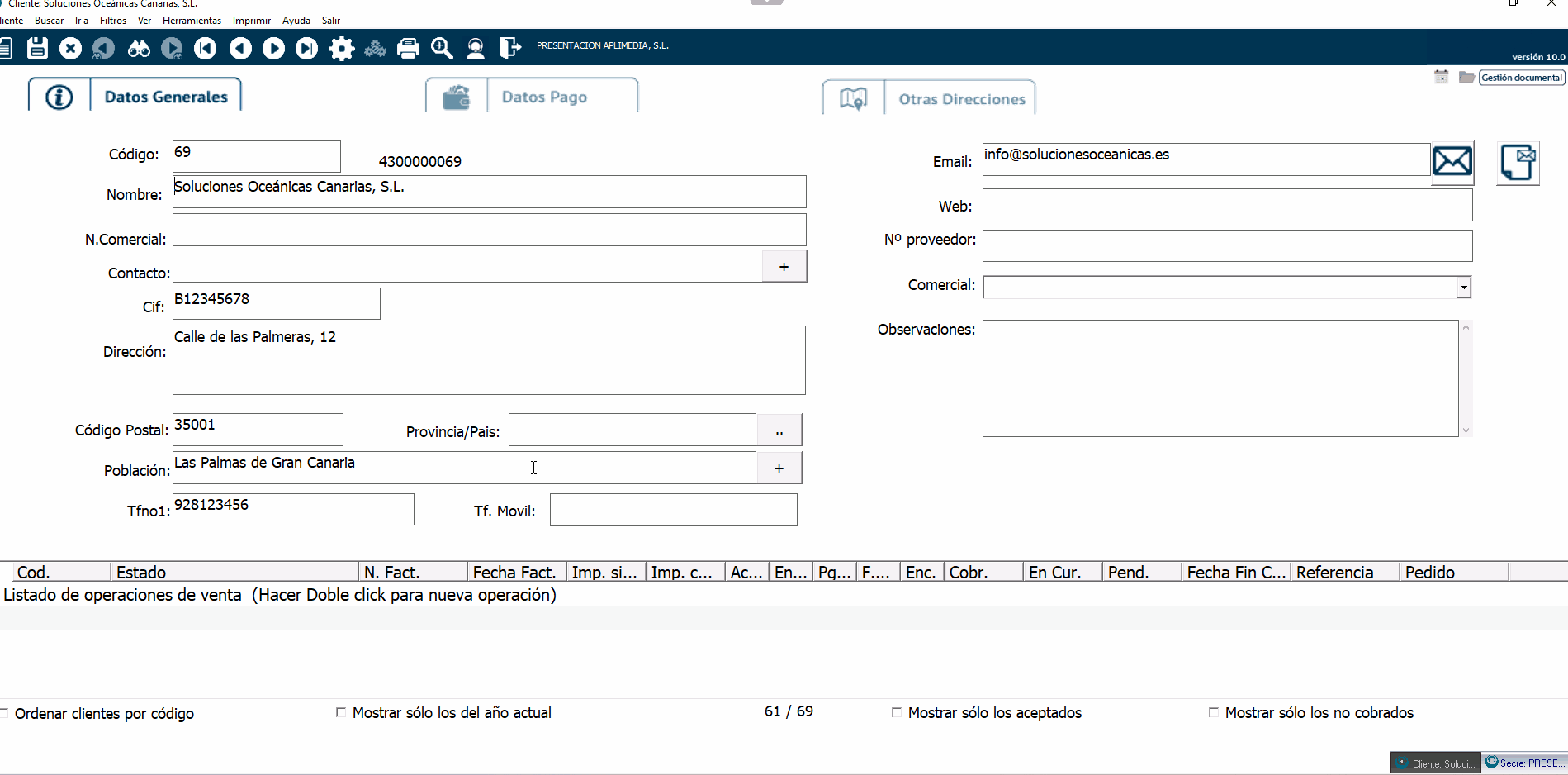Toggle Mostrar sólo los no cobrados

pyautogui.click(x=1214, y=712)
